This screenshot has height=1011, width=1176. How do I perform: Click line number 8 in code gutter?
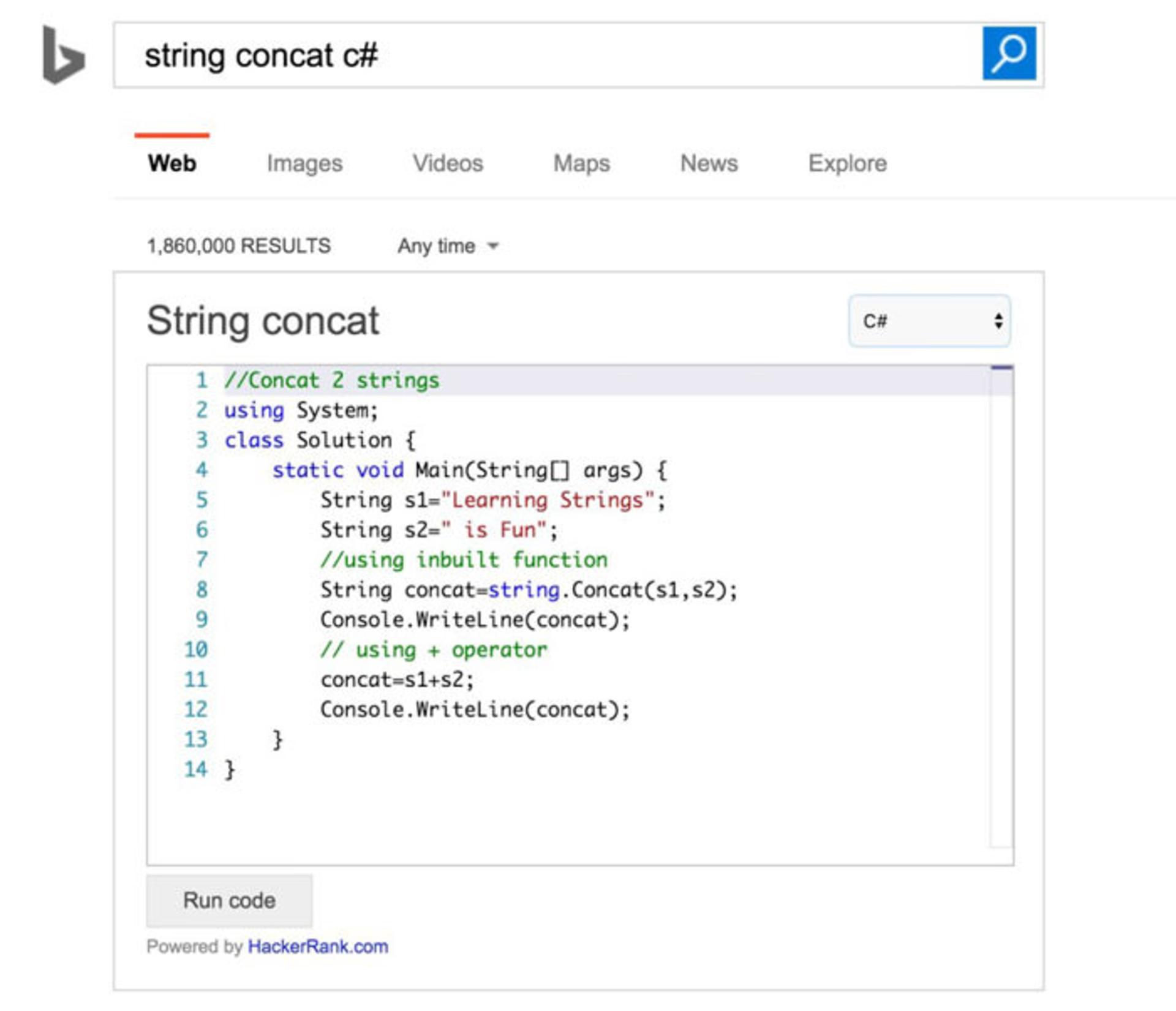[x=202, y=590]
